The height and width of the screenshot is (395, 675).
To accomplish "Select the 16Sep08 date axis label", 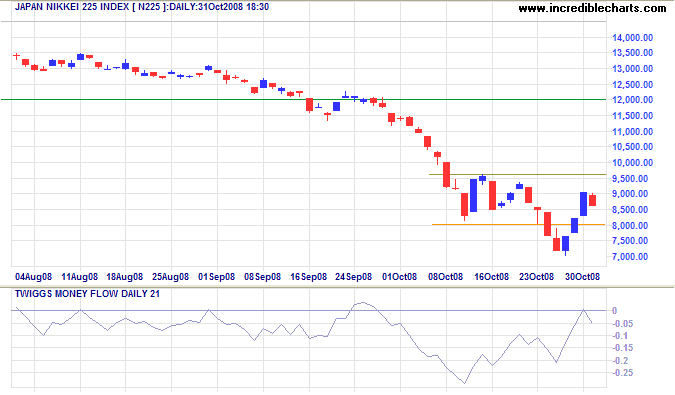I will tap(308, 277).
